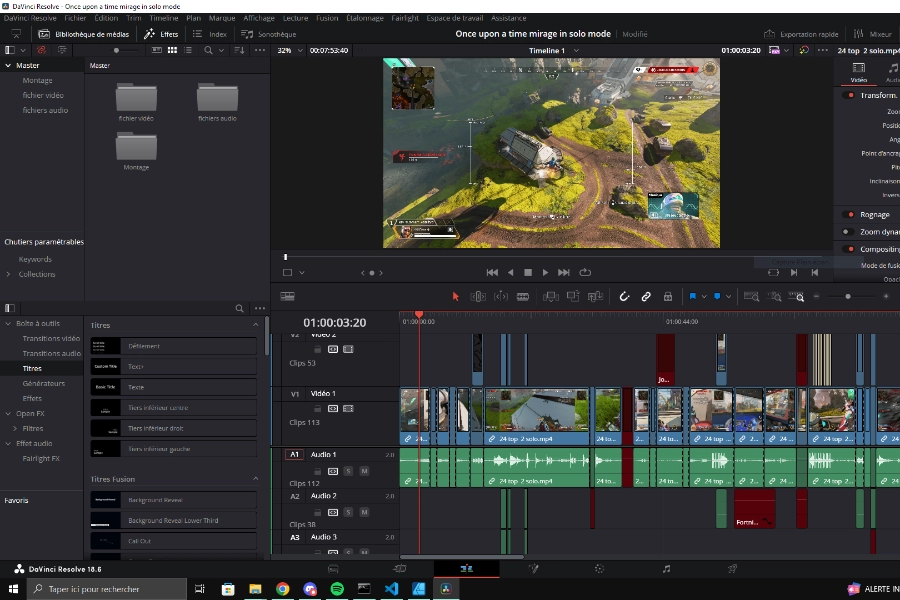The height and width of the screenshot is (600, 900).
Task: Select the Selection mode arrow tool
Action: click(456, 296)
